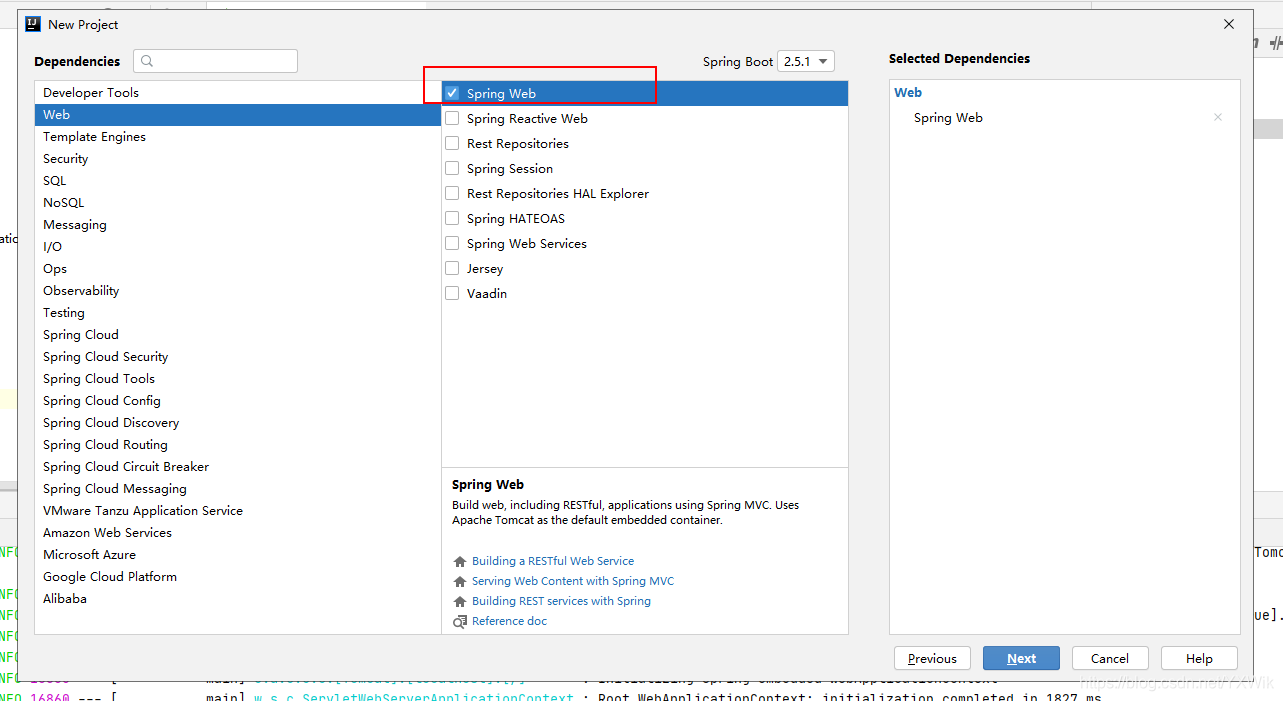The width and height of the screenshot is (1283, 701).
Task: Click the Previous button
Action: (x=932, y=658)
